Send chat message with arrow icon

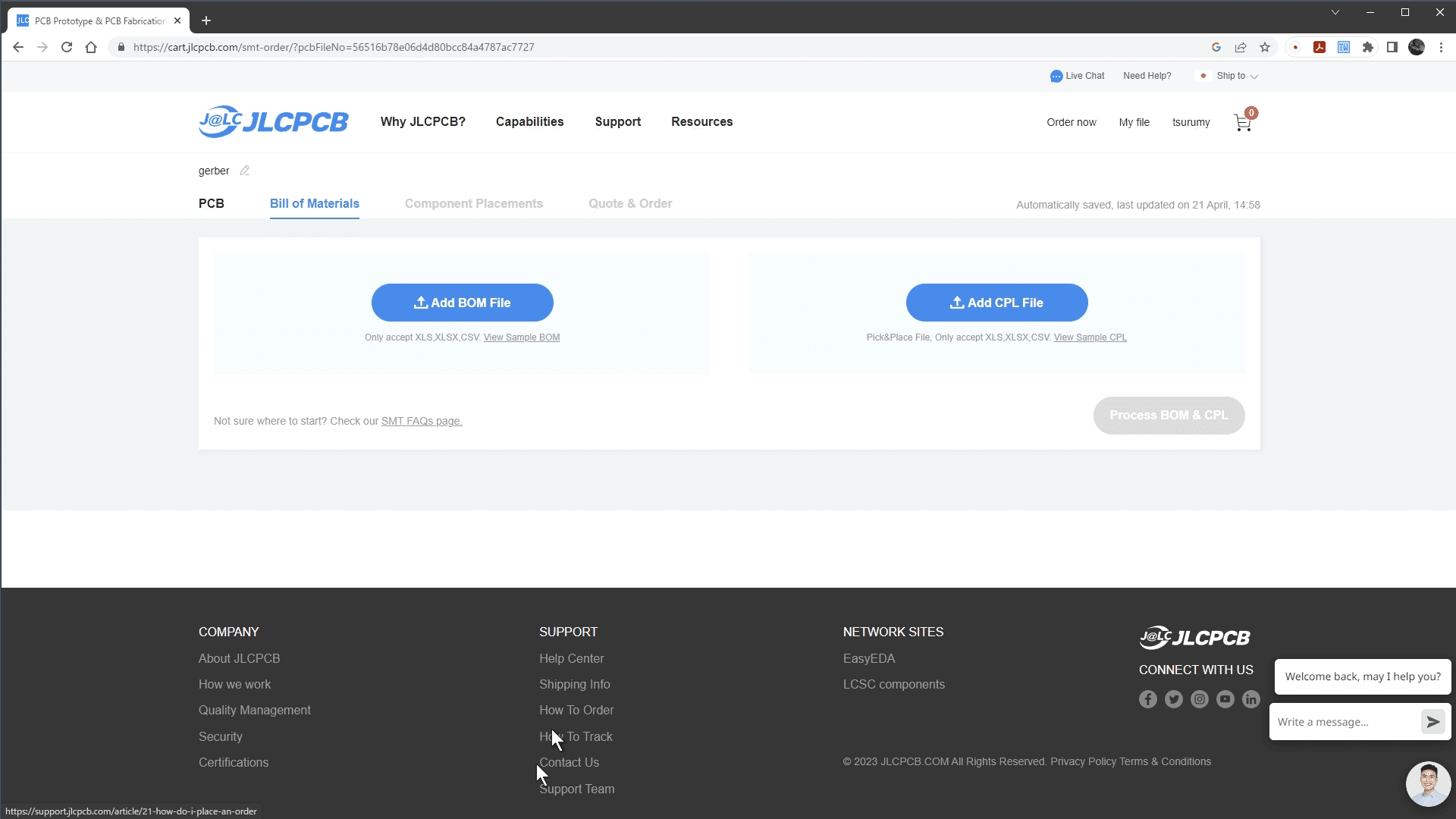coord(1432,722)
